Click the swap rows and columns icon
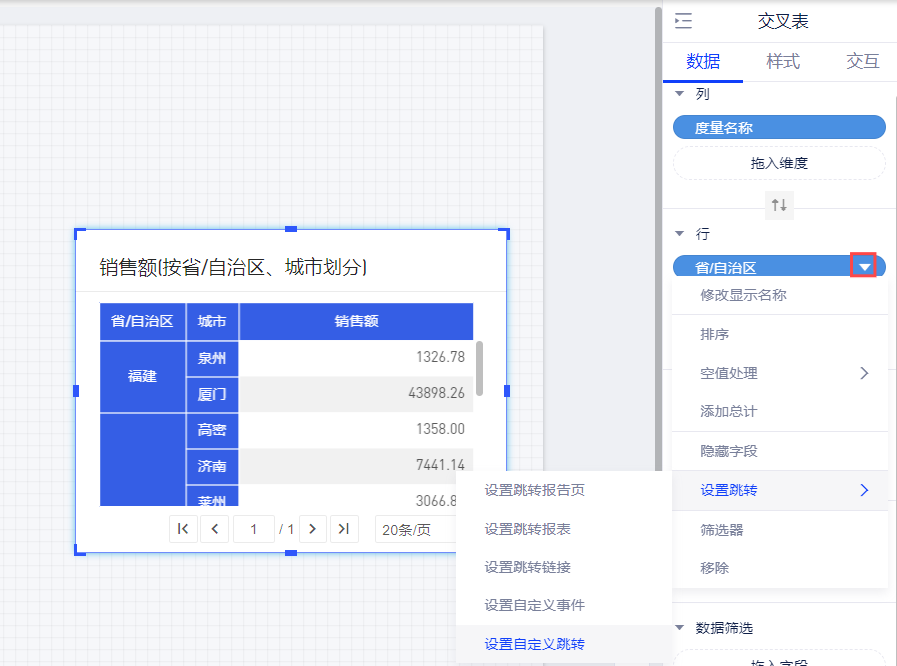The width and height of the screenshot is (897, 666). click(778, 205)
